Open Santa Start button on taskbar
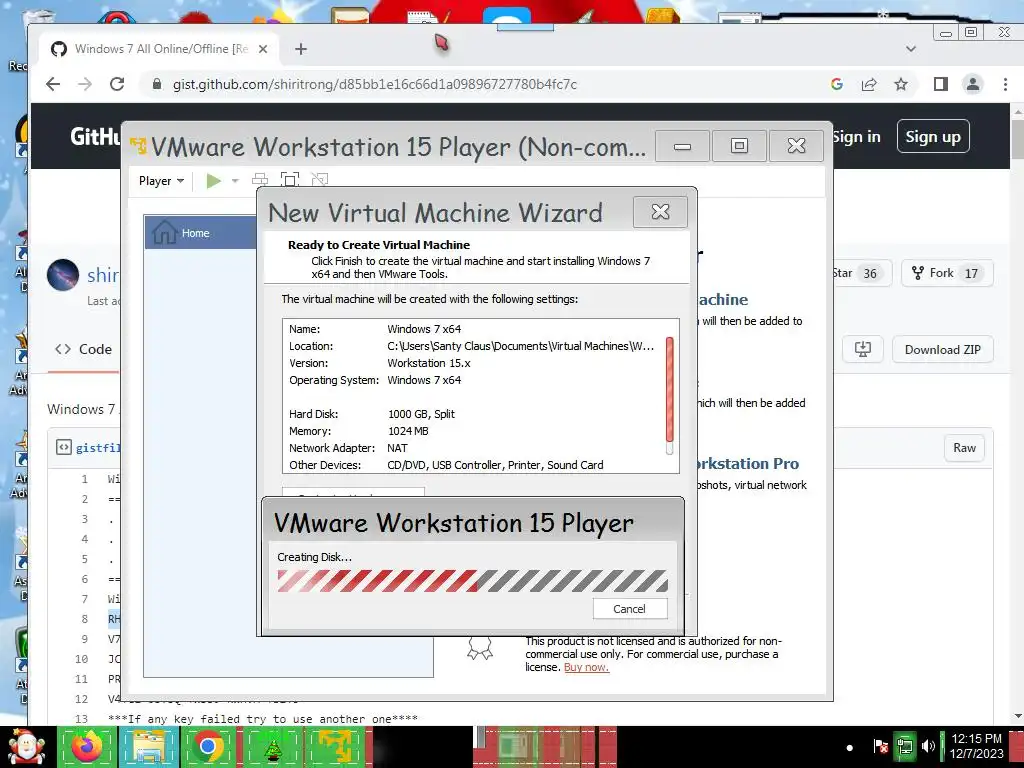Screen dimensions: 1024x768 point(26,746)
